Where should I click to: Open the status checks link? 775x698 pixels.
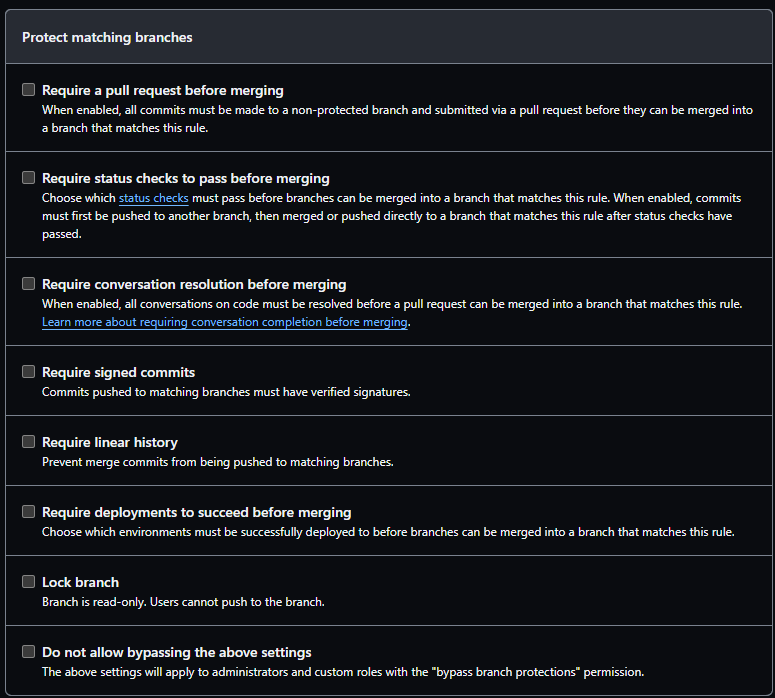coord(154,198)
